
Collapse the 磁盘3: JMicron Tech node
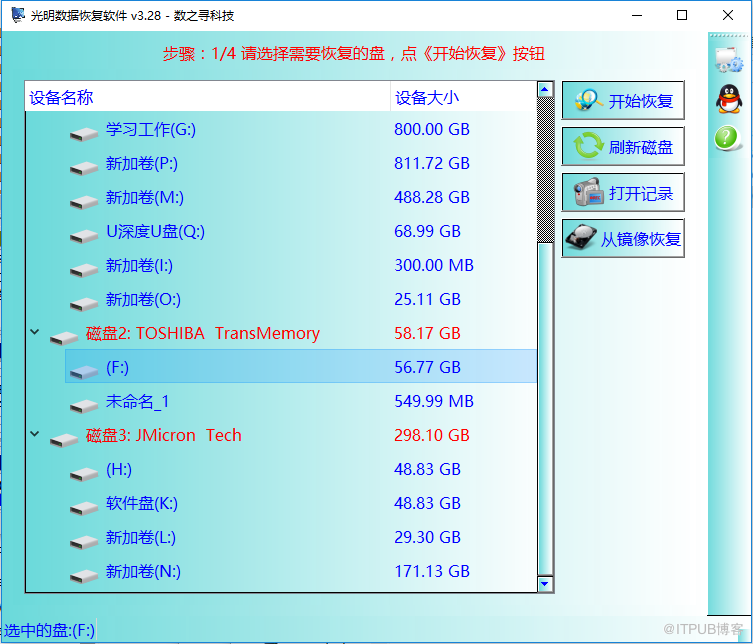click(35, 434)
